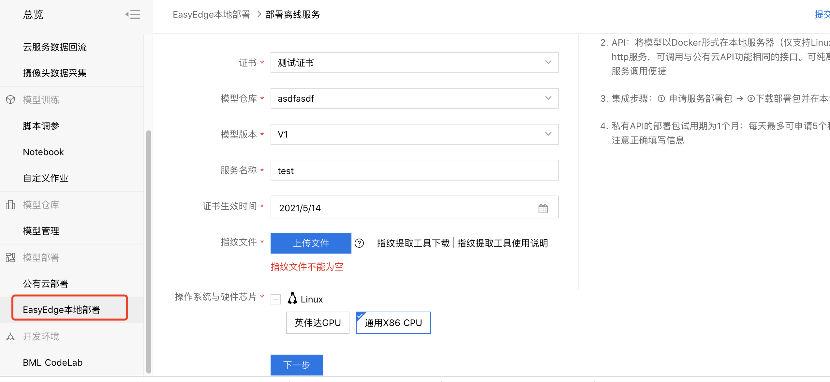The width and height of the screenshot is (830, 382).
Task: Open the 模型版本 V1 dropdown
Action: [x=414, y=134]
